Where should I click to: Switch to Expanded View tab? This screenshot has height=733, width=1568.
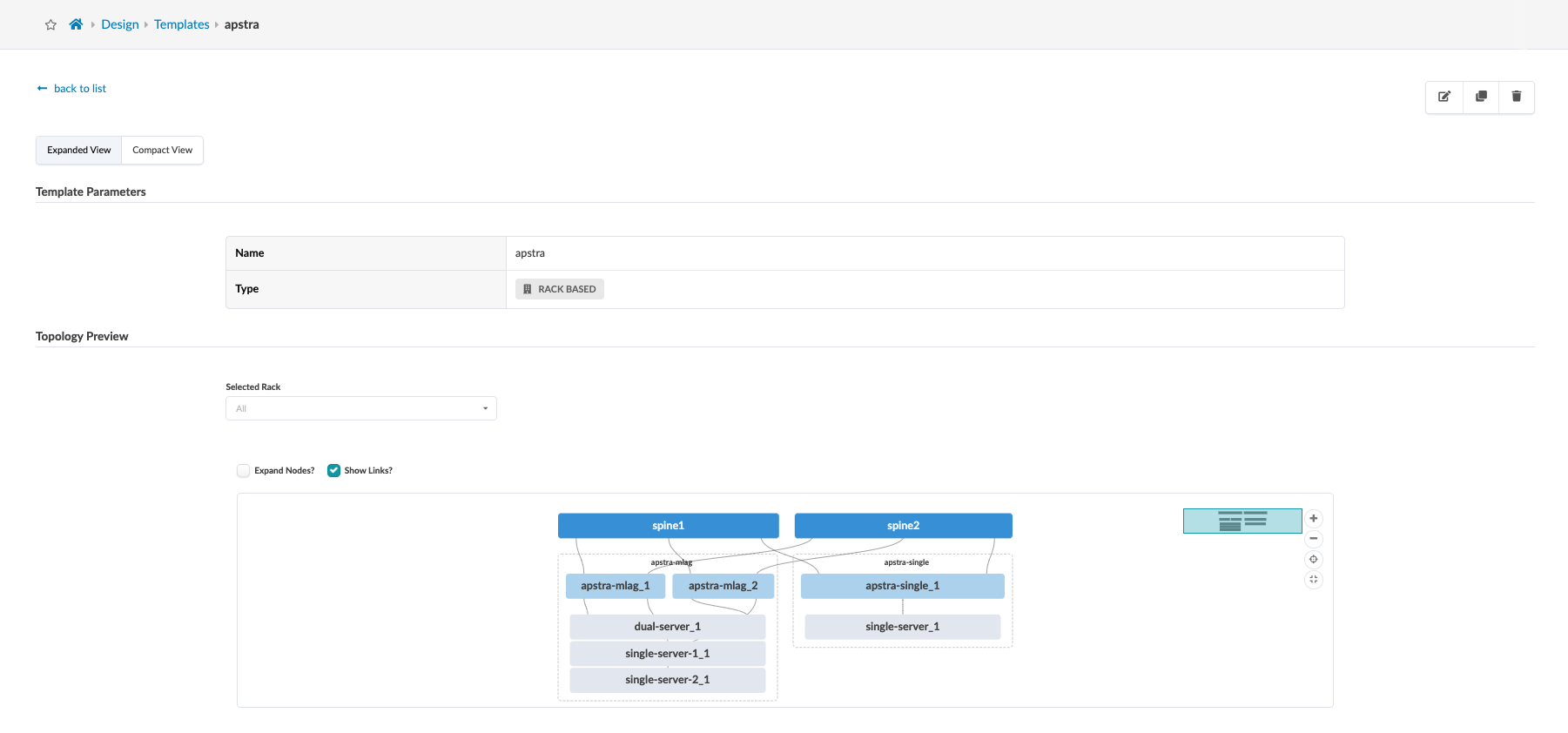[x=79, y=150]
